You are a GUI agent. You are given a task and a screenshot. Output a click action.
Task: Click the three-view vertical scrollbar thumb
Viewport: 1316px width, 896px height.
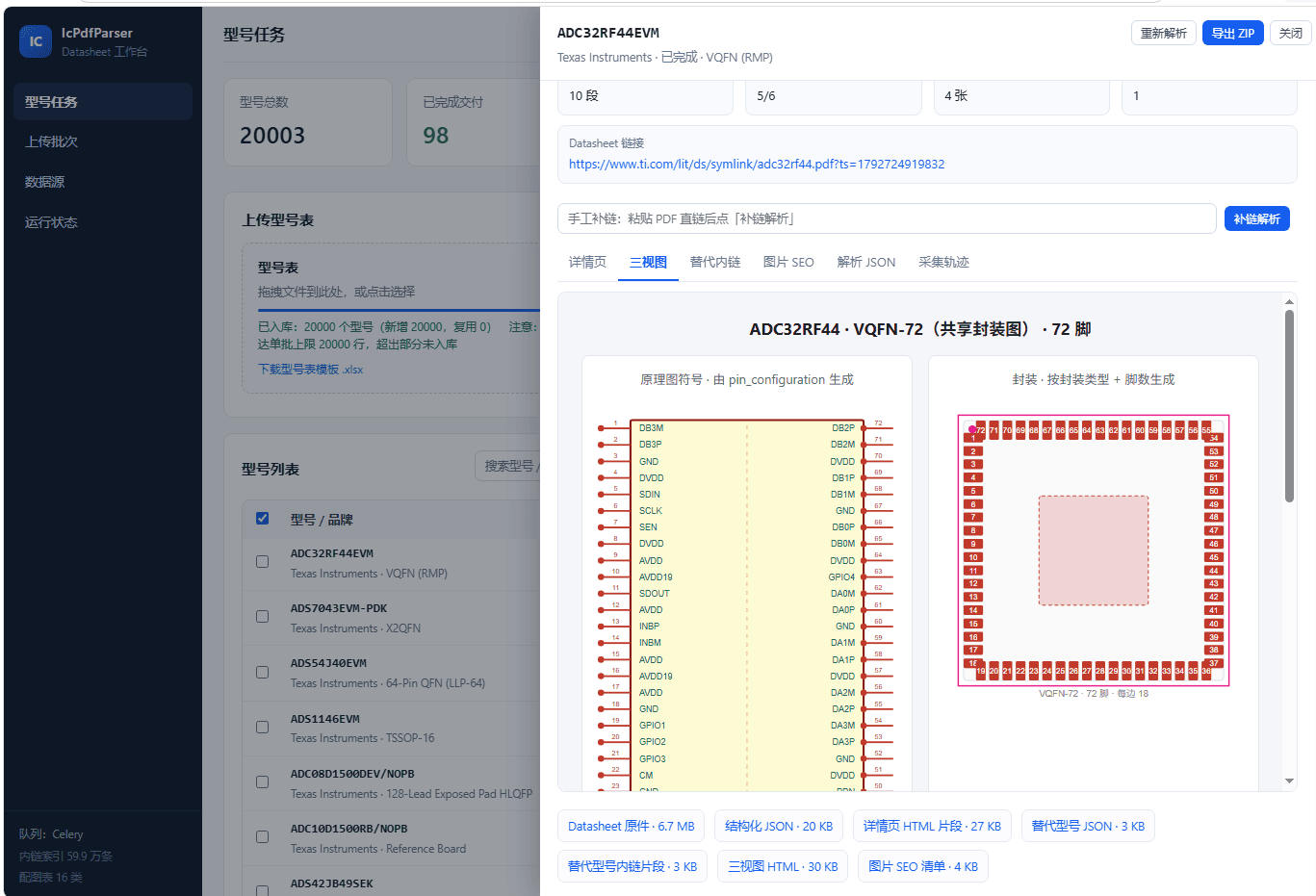[x=1289, y=406]
